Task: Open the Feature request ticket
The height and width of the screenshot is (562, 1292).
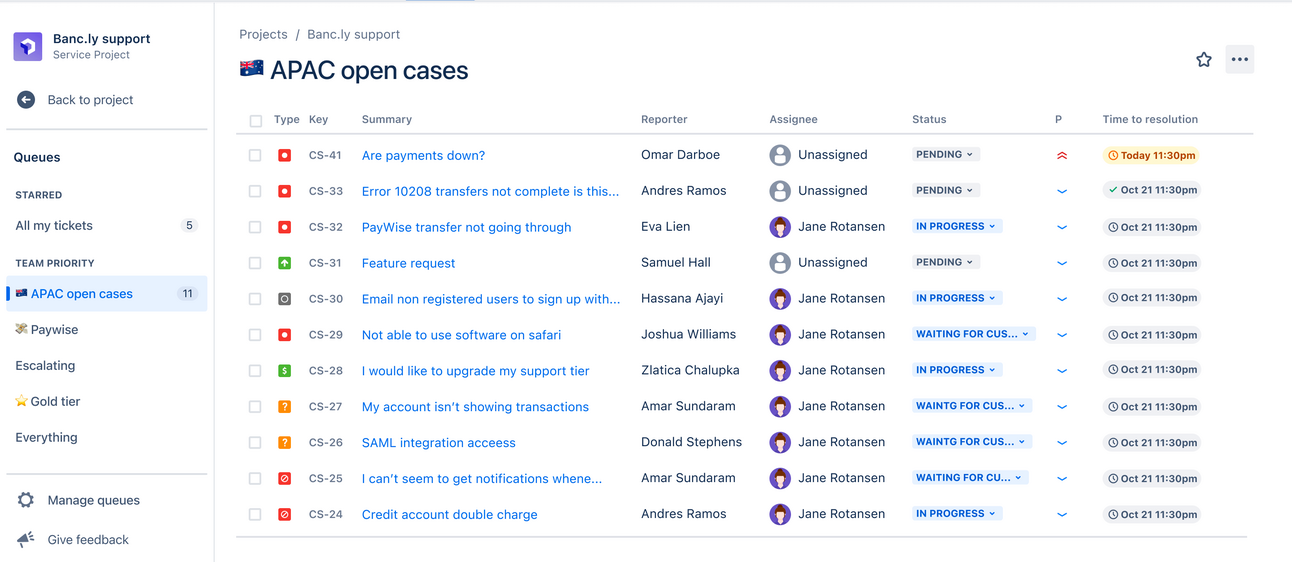Action: click(x=408, y=263)
